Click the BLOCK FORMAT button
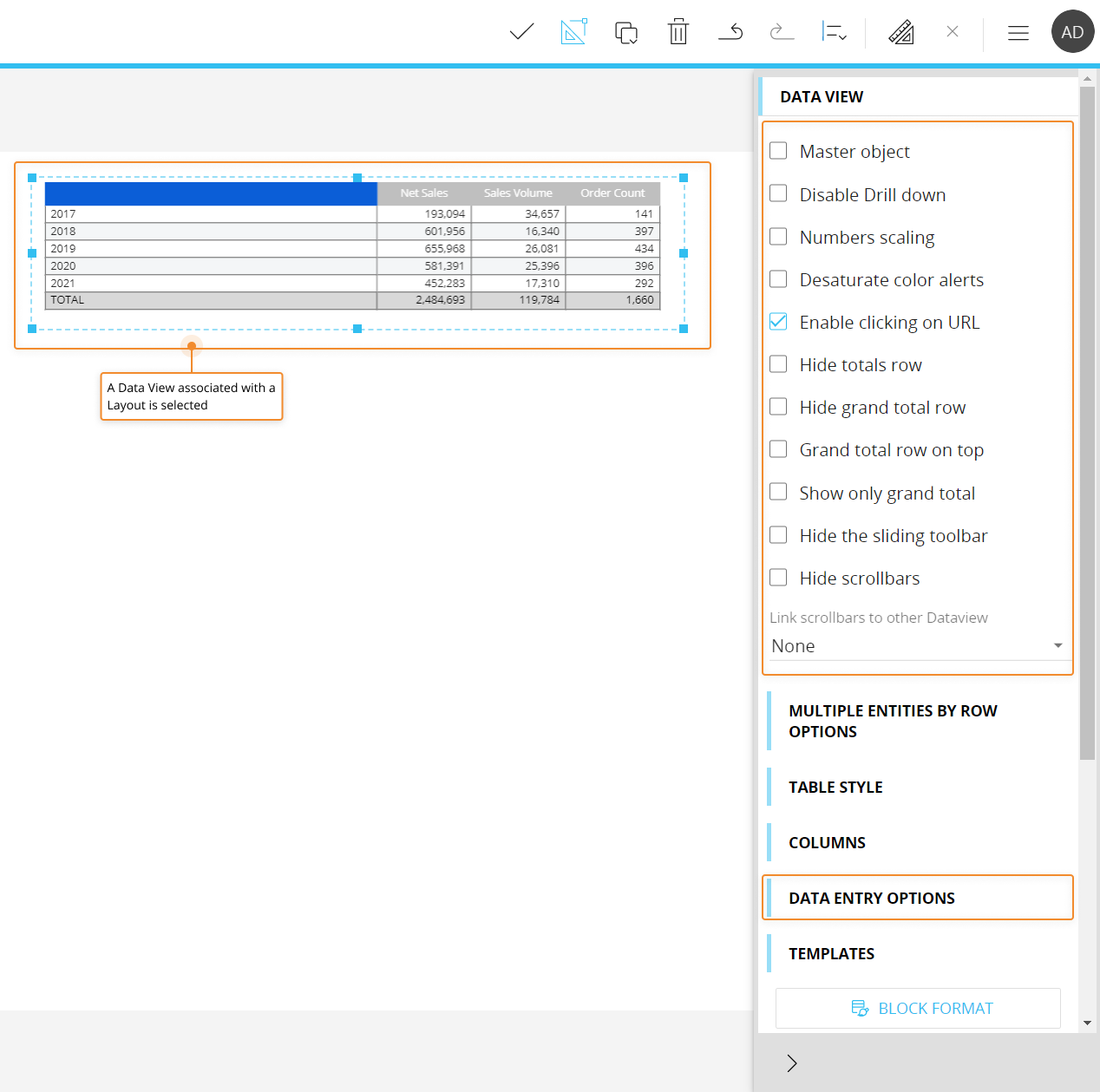Image resolution: width=1100 pixels, height=1092 pixels. (x=917, y=1008)
